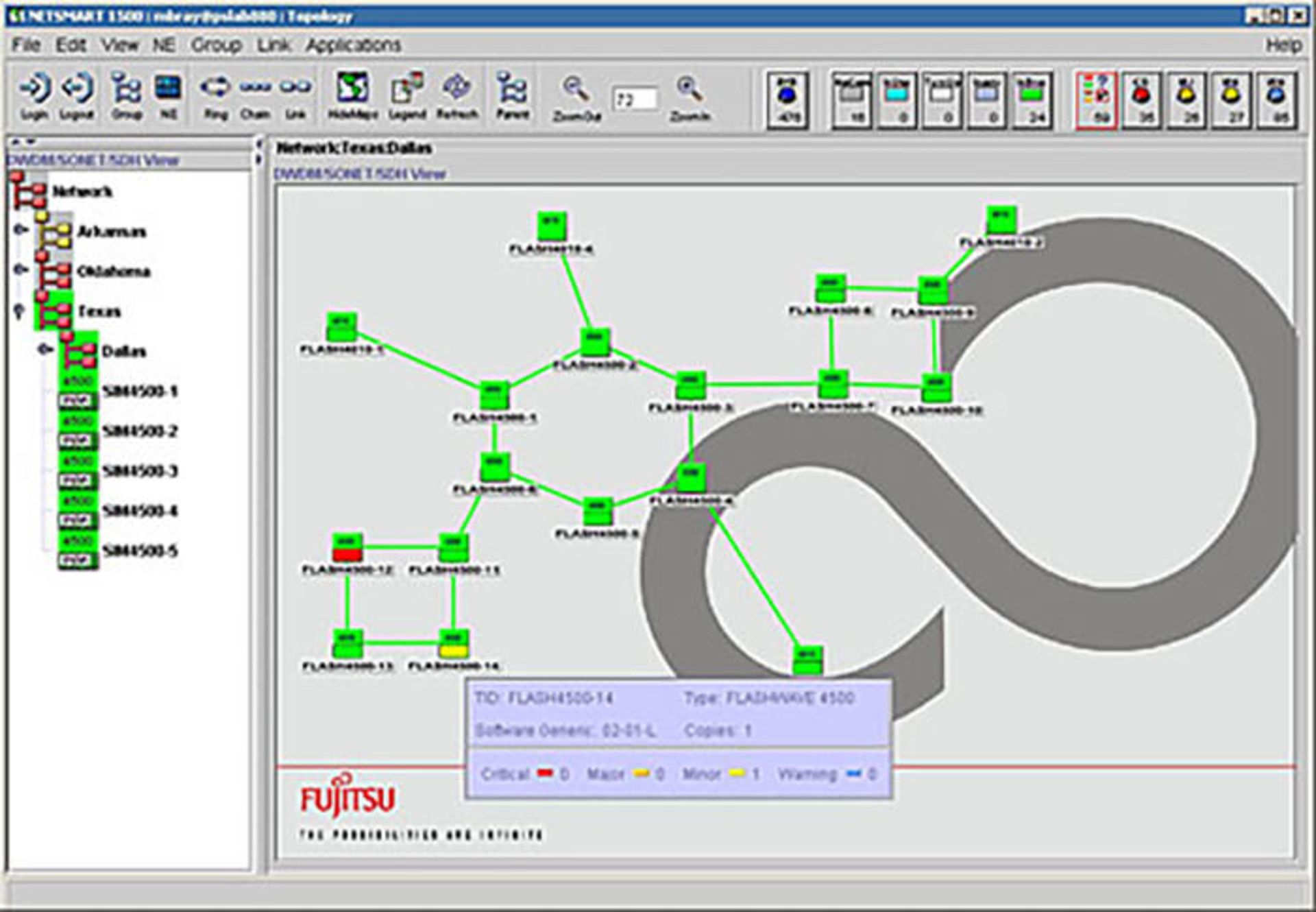Click the Login toolbar icon
Viewport: 1316px width, 912px height.
34,95
